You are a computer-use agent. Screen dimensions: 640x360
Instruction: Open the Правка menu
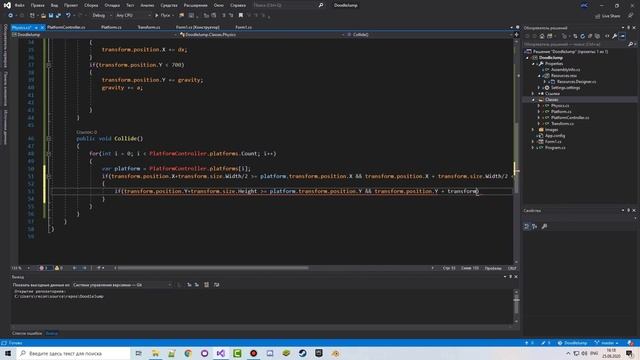click(x=38, y=5)
